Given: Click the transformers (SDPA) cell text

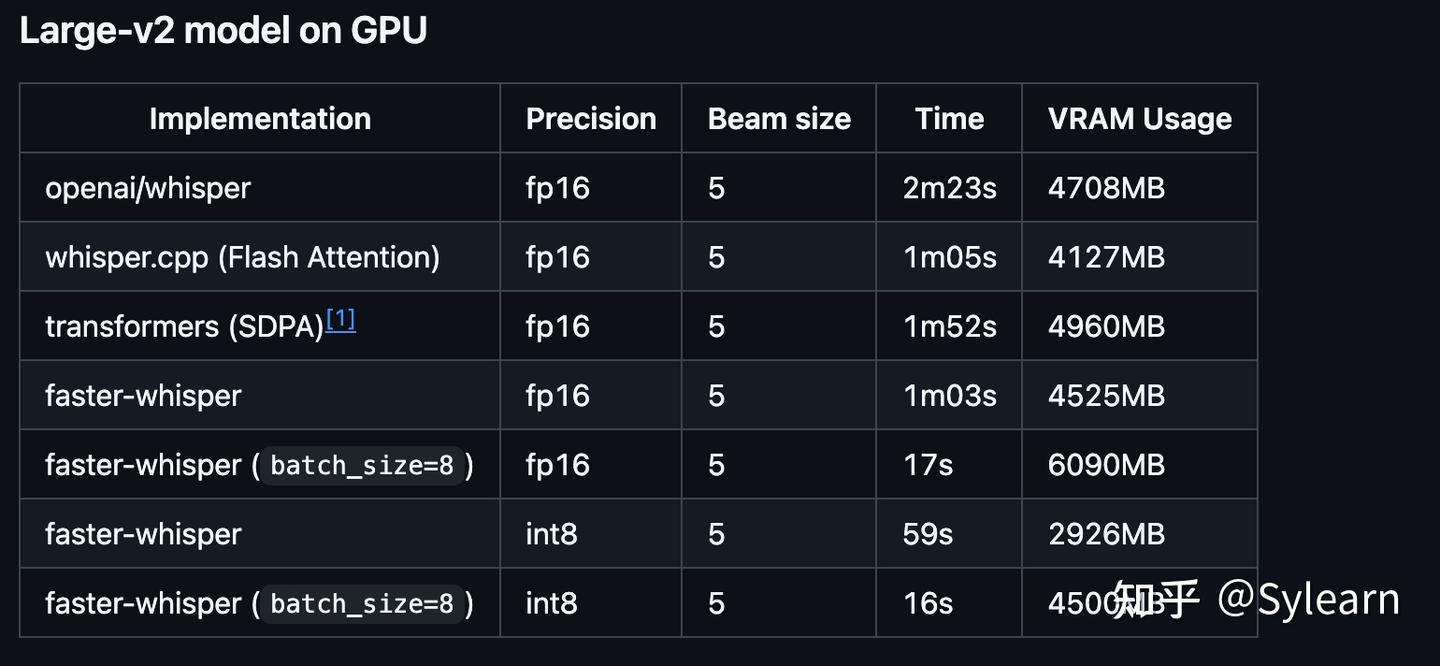Looking at the screenshot, I should [184, 327].
